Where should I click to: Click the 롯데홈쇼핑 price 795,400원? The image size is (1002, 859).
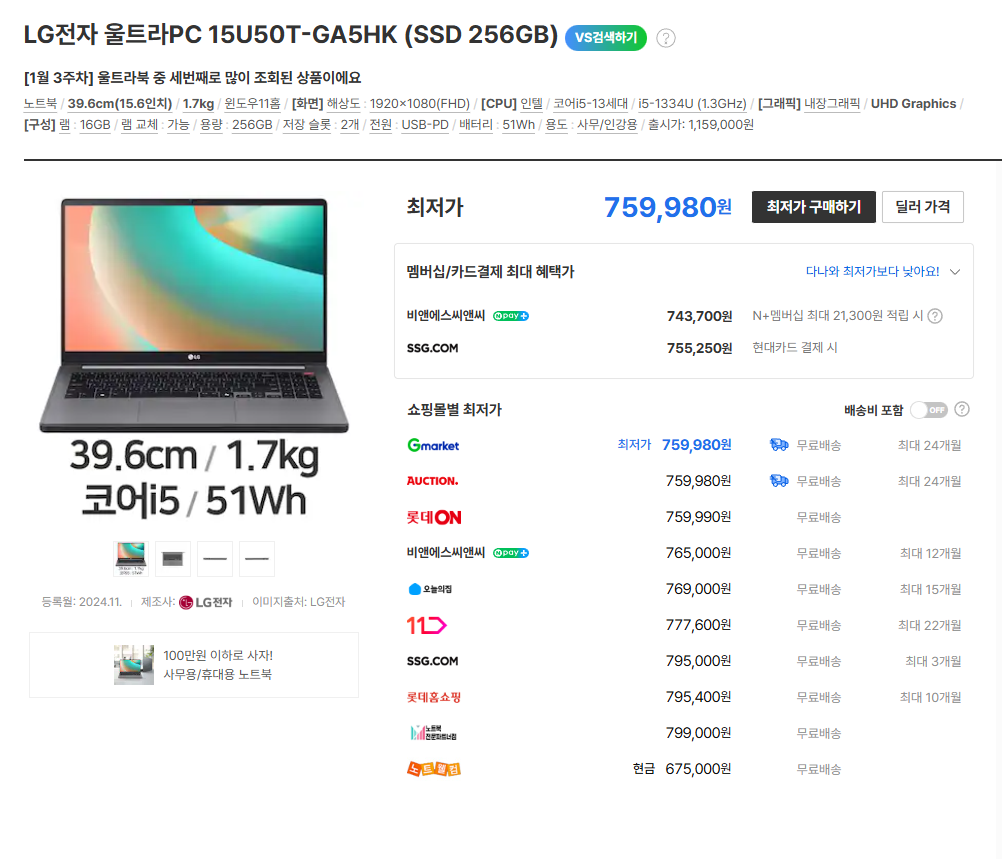[698, 697]
